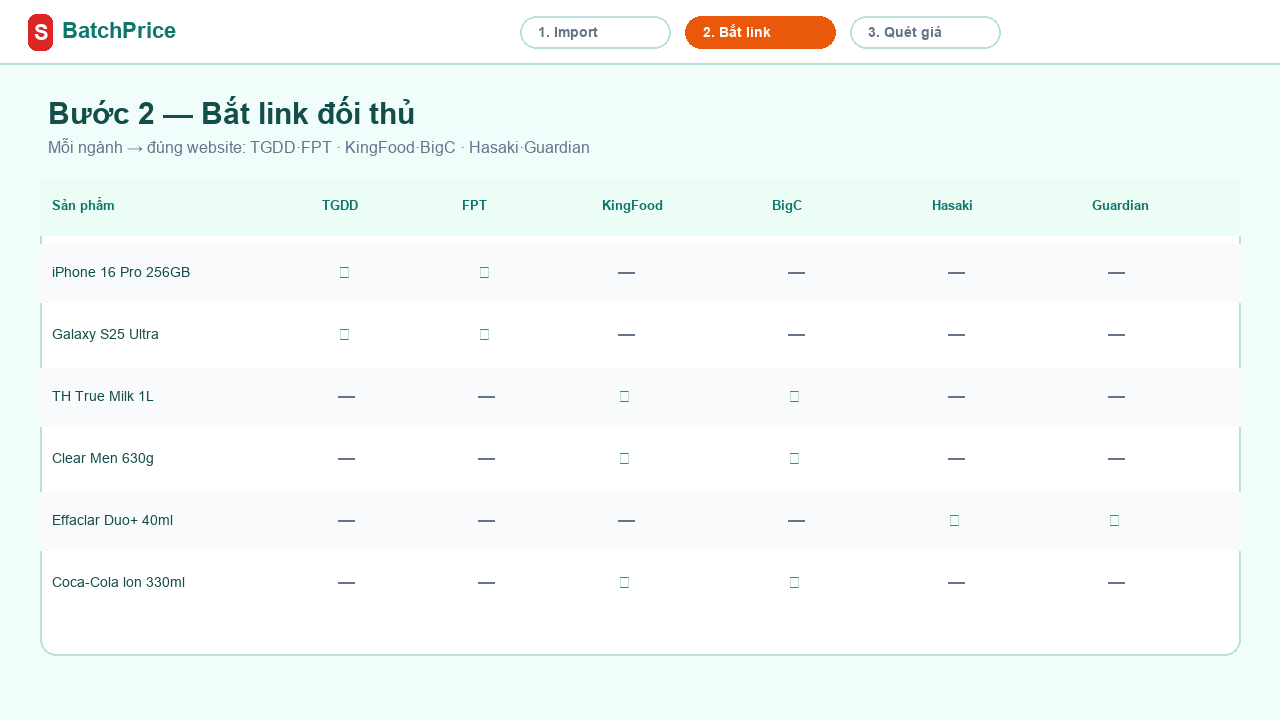The width and height of the screenshot is (1280, 720).
Task: Select the Effaclar Duo+ 40ml product name
Action: [113, 520]
